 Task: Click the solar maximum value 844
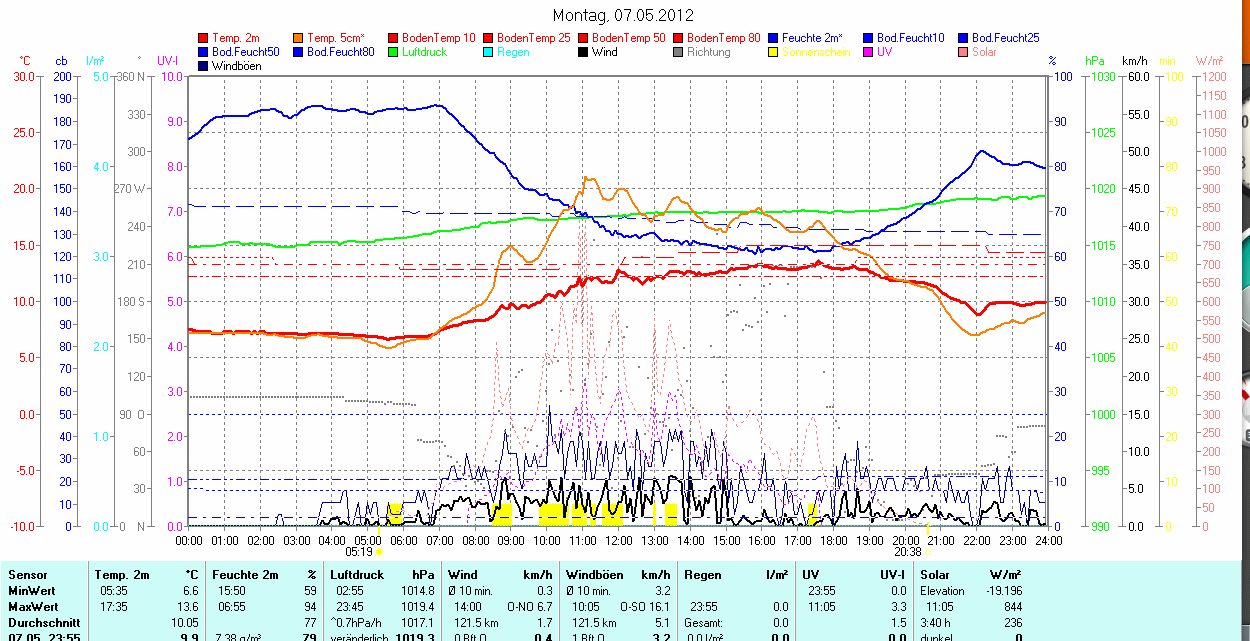click(1012, 606)
